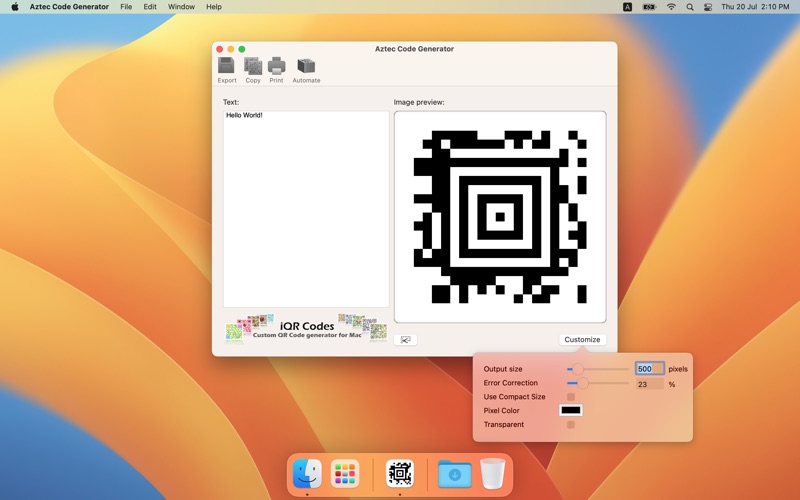Viewport: 800px width, 500px height.
Task: Click Aztec Code Generator Dock icon
Action: pos(399,473)
